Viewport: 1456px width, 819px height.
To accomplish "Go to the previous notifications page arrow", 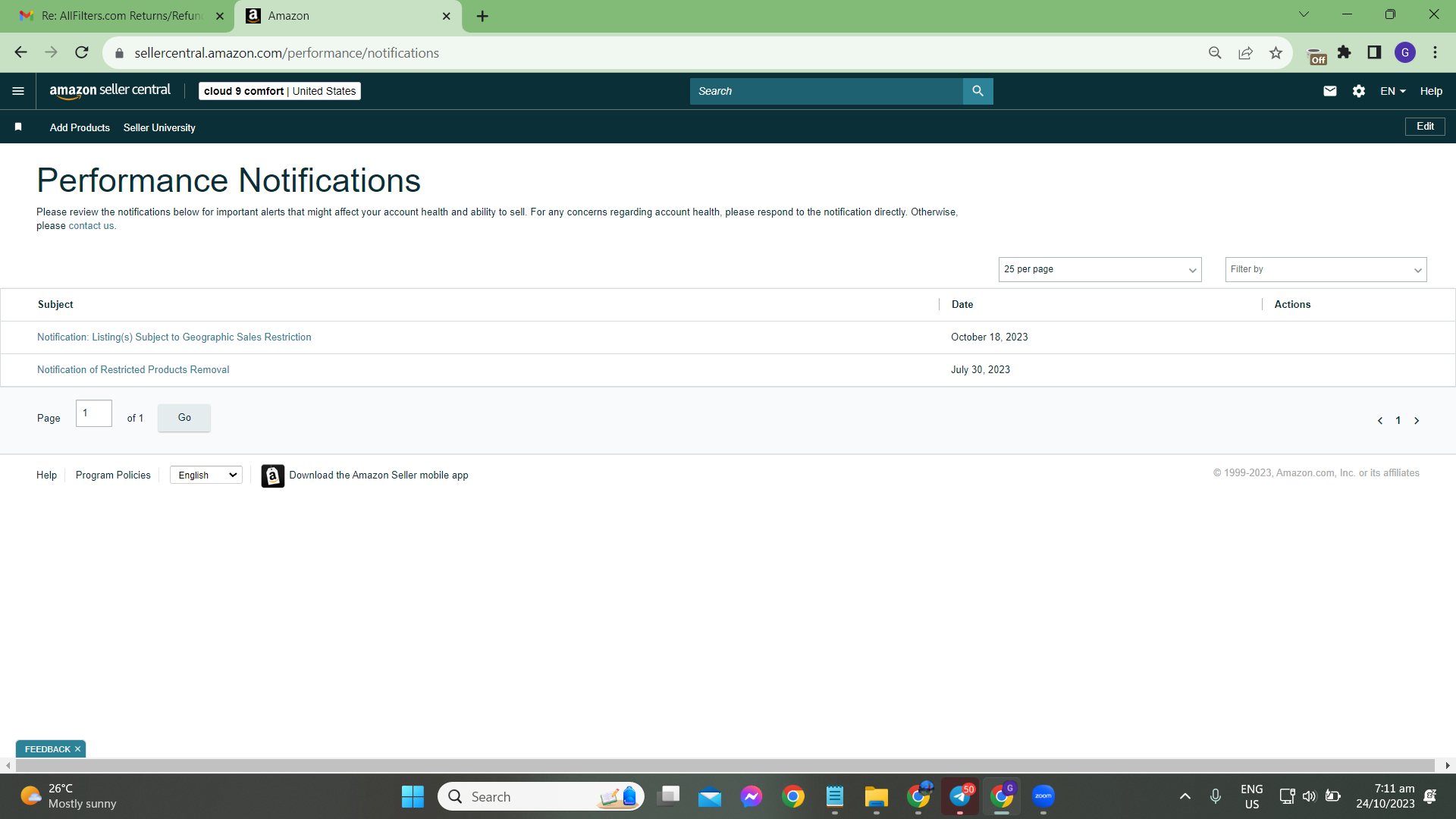I will [x=1380, y=421].
